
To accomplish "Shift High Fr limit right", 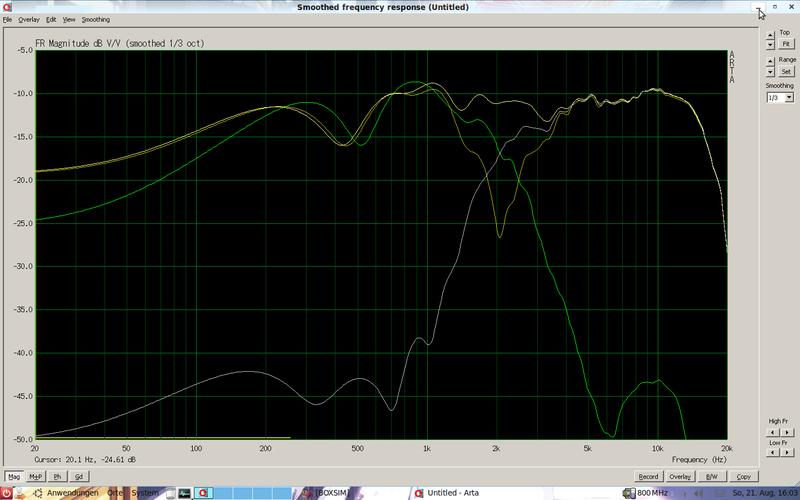I will (x=787, y=432).
